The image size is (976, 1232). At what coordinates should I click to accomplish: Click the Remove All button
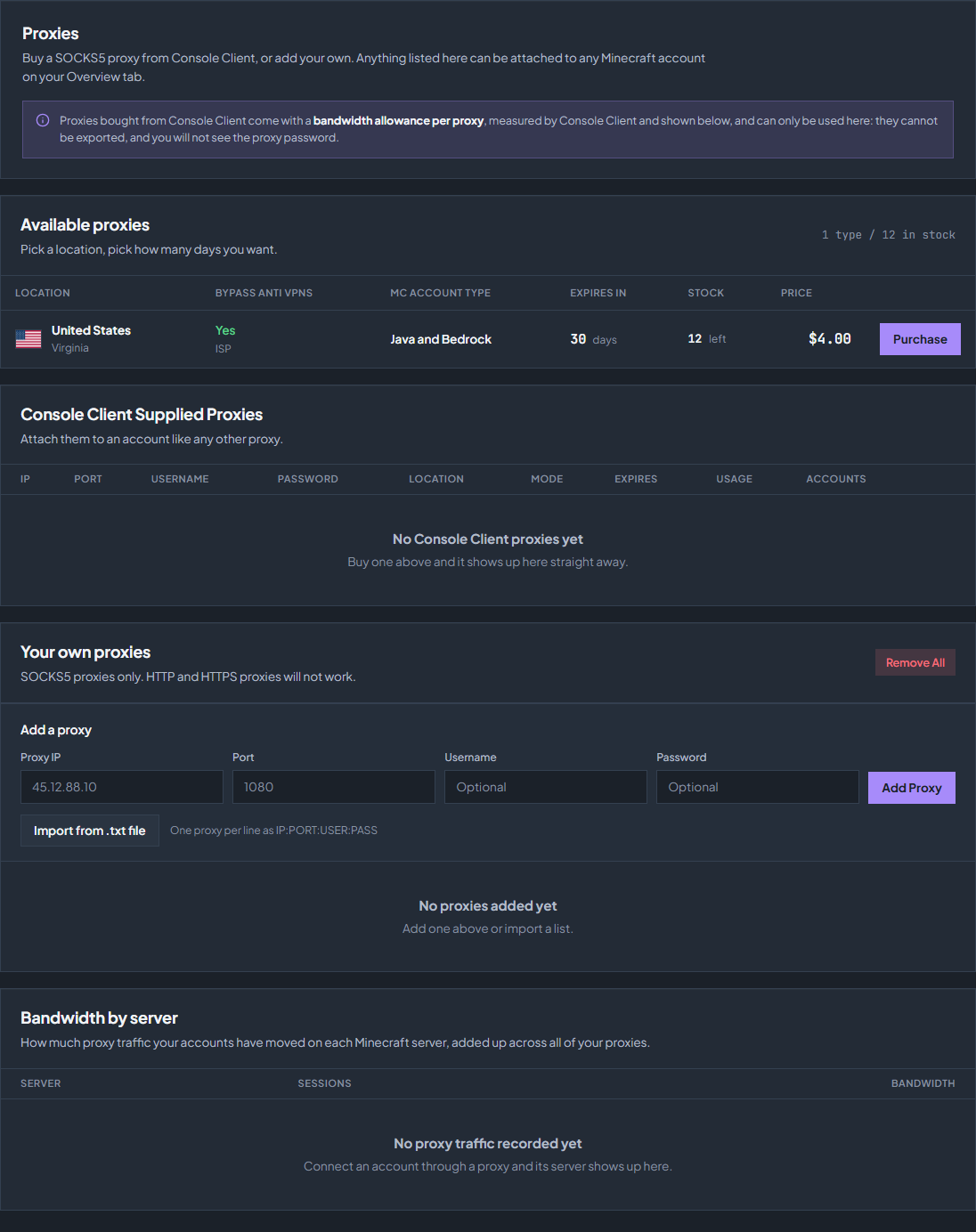(915, 662)
